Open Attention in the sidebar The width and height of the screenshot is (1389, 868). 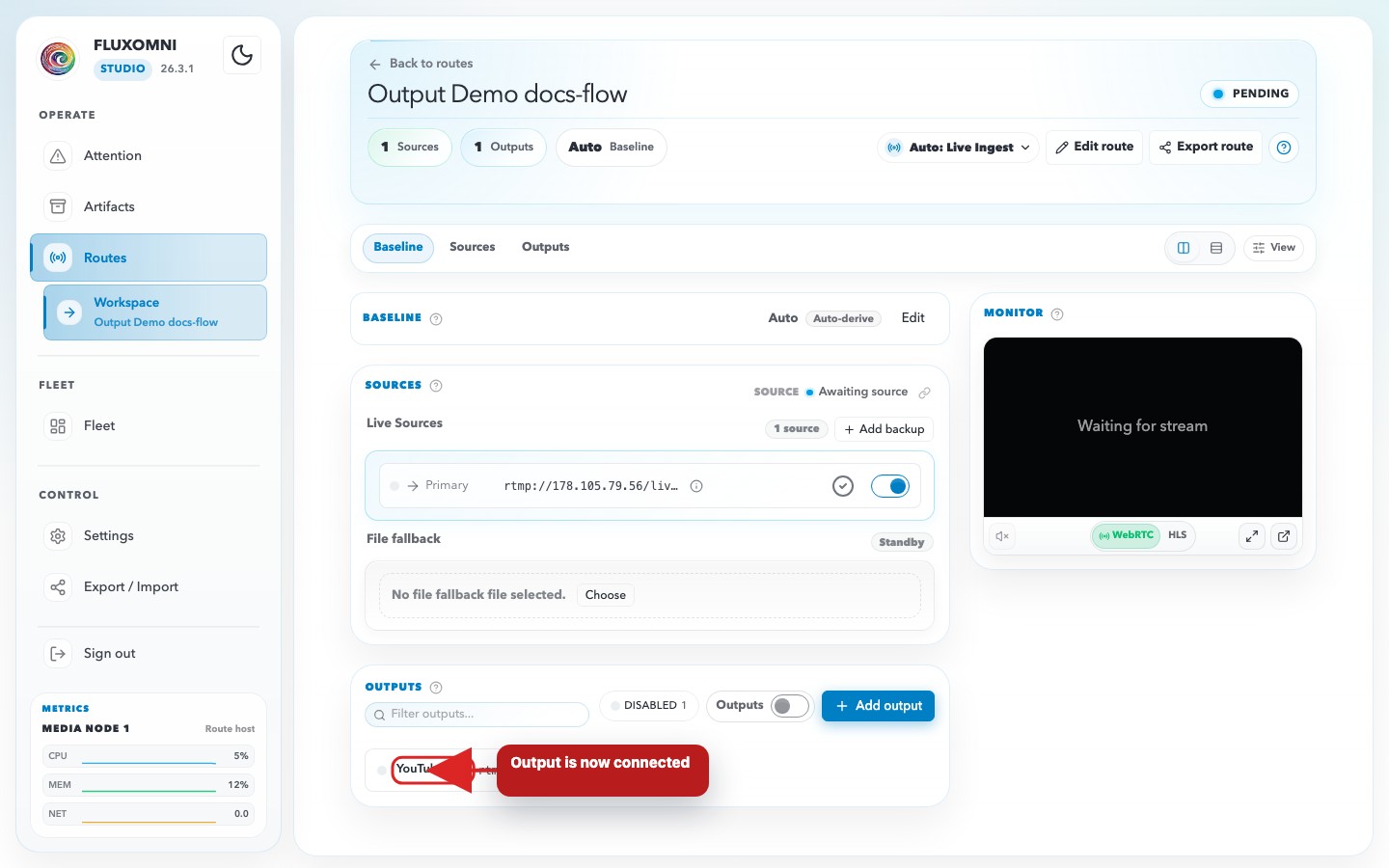(113, 155)
